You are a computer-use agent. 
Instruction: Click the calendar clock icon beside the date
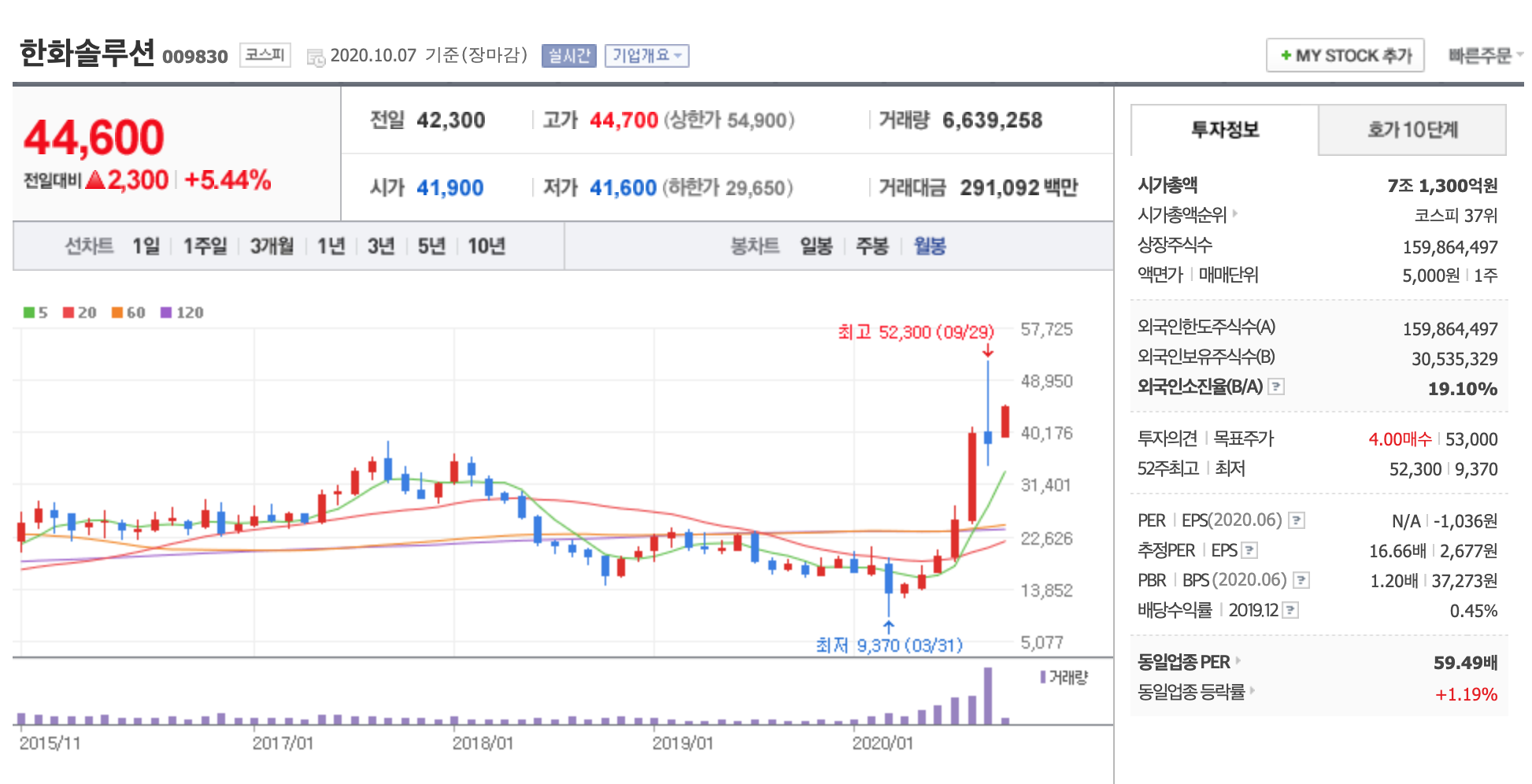pyautogui.click(x=316, y=57)
